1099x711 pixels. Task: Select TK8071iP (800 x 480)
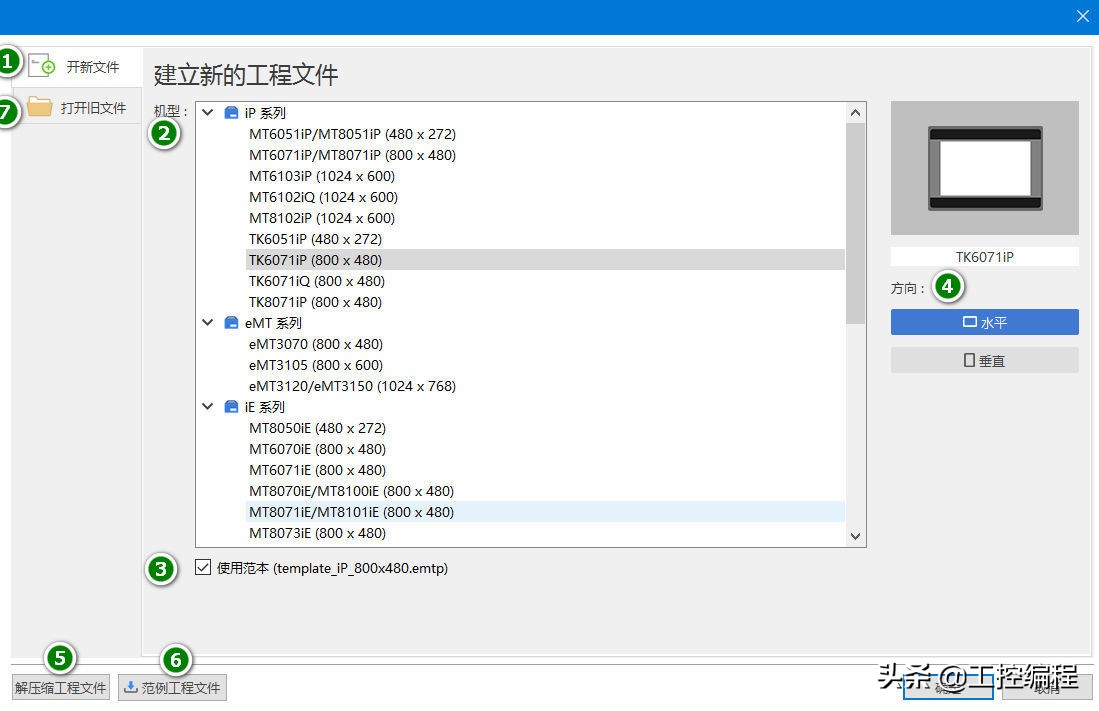[x=315, y=302]
